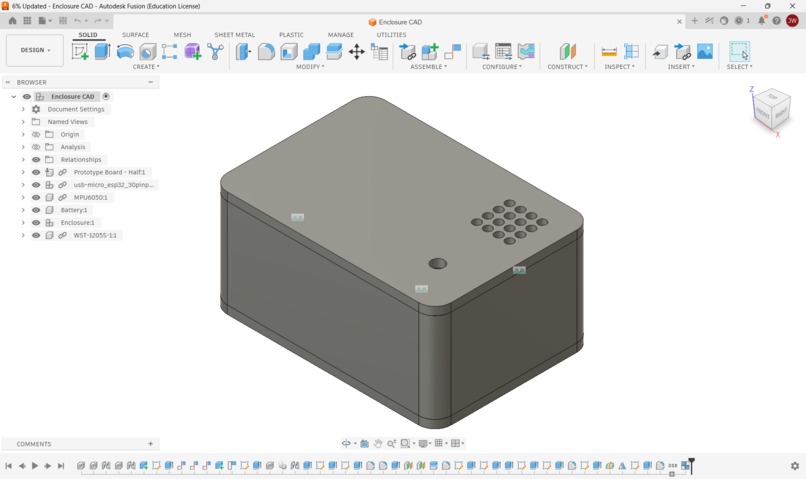Collapse the Enclosure CAD root node
Viewport: 806px width, 479px height.
coord(13,97)
